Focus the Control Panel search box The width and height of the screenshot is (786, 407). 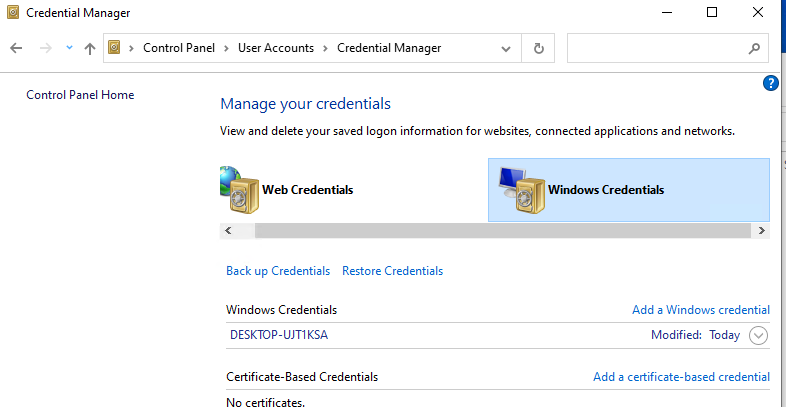tap(667, 48)
